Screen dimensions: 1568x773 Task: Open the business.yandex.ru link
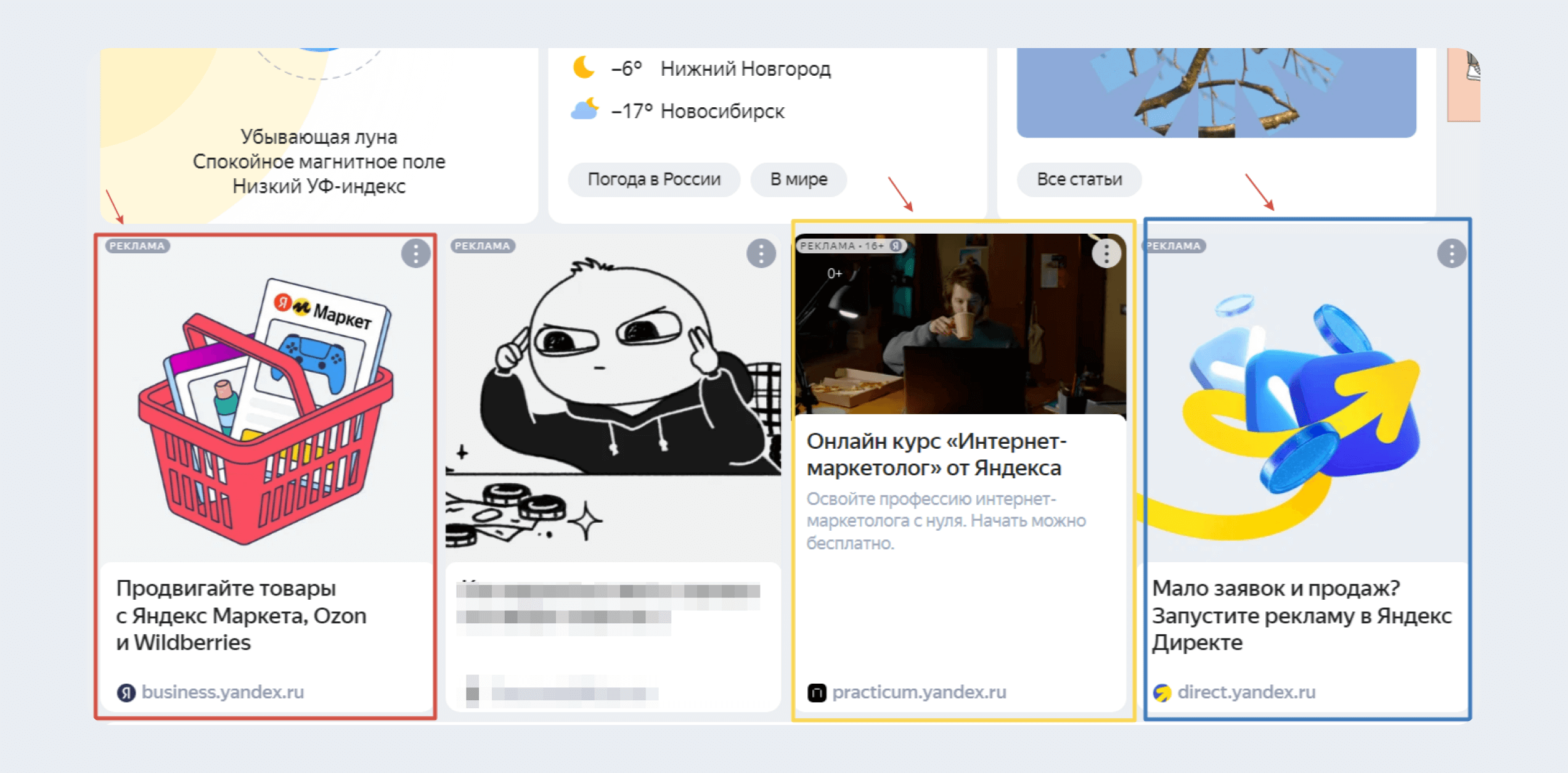coord(222,692)
